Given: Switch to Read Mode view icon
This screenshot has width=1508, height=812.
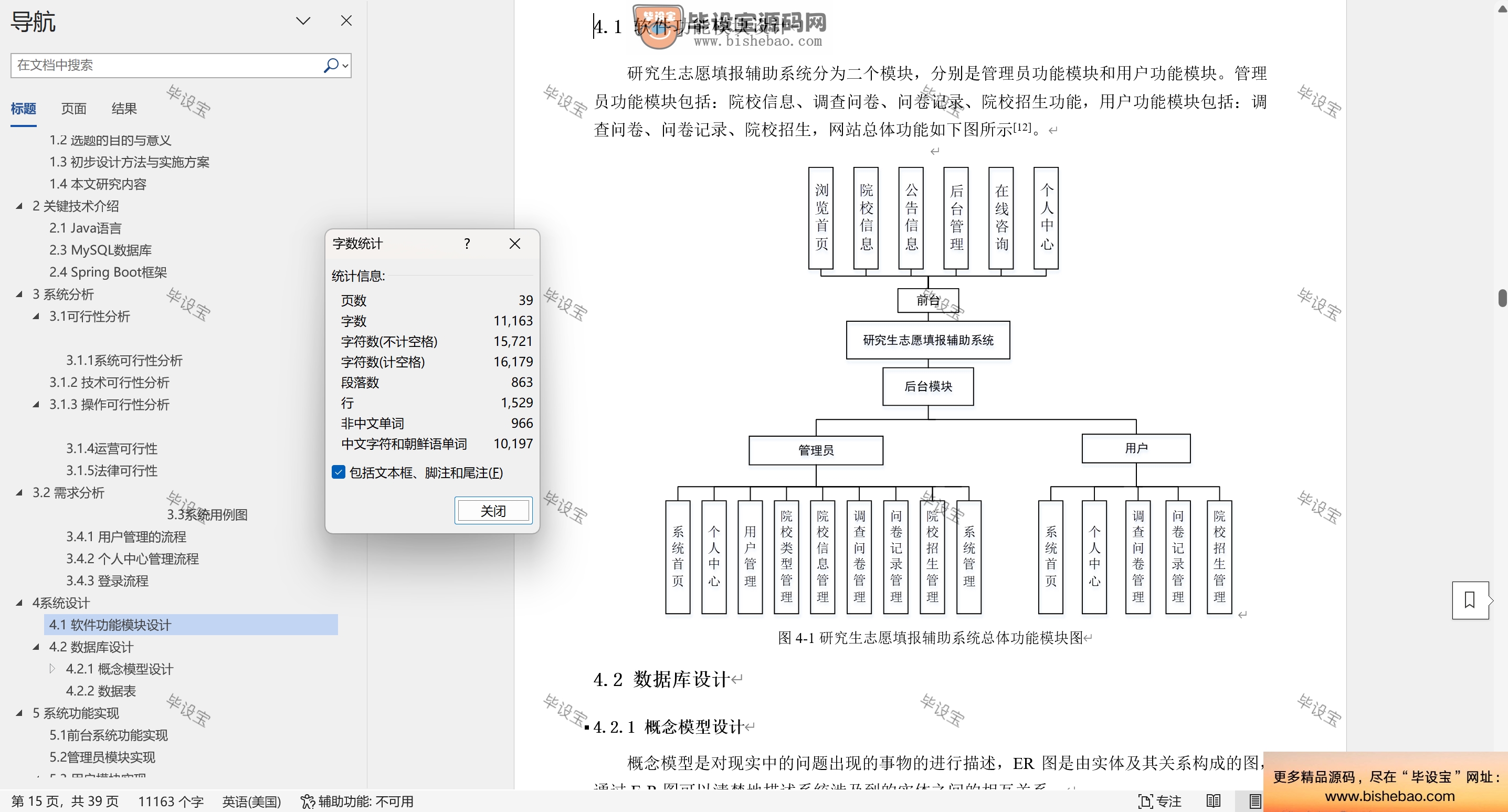Looking at the screenshot, I should (x=1214, y=801).
